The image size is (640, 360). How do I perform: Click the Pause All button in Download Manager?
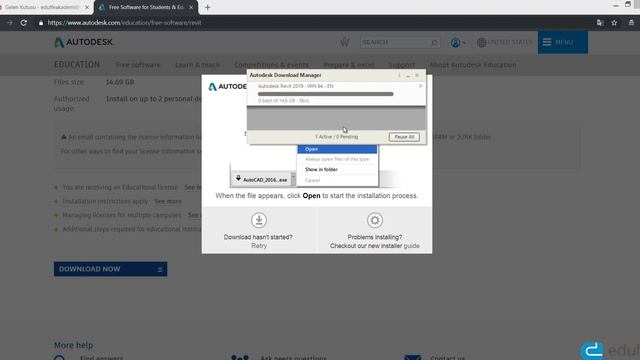coord(404,137)
